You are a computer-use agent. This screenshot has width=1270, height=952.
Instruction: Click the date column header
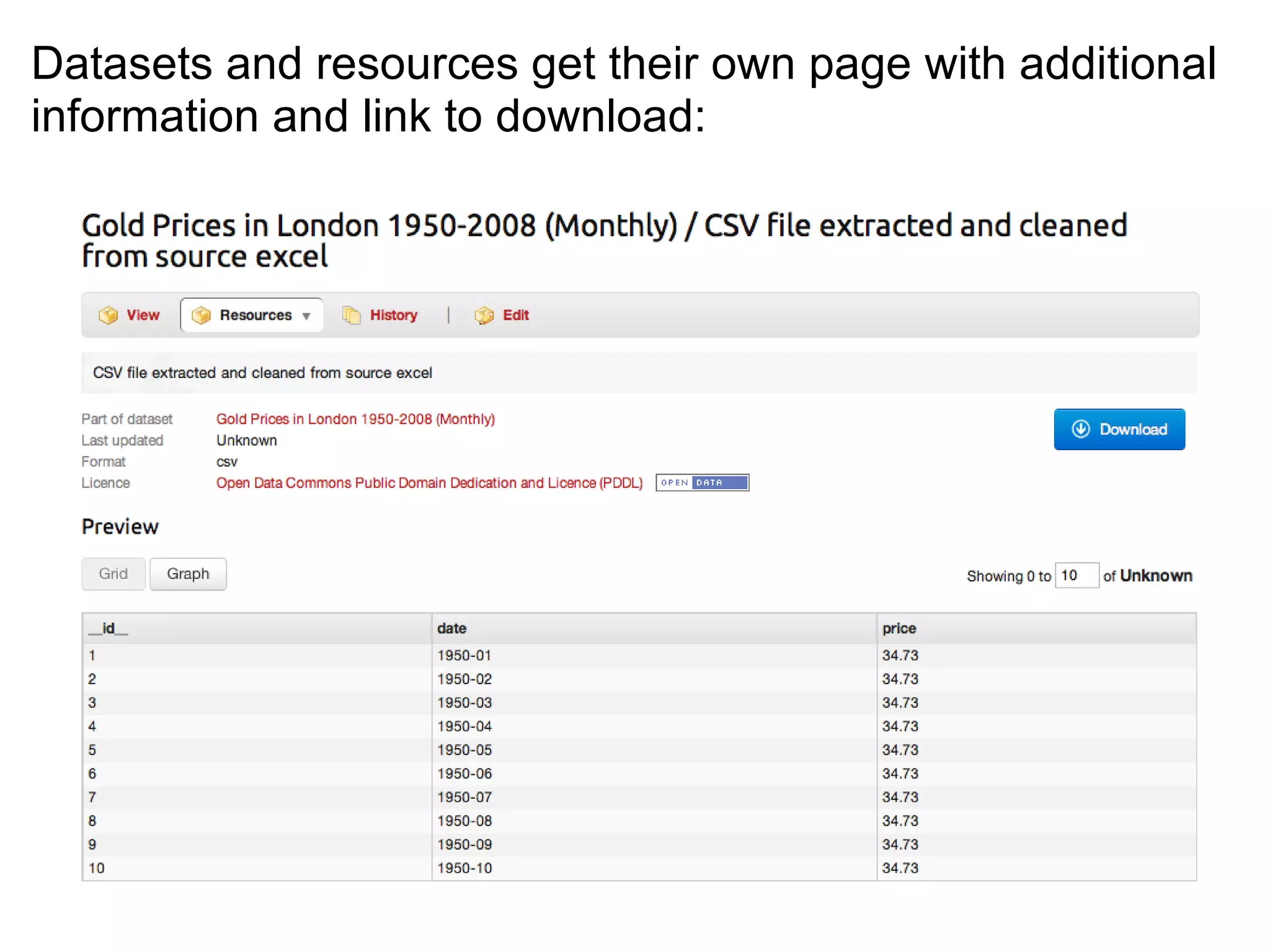(x=451, y=628)
